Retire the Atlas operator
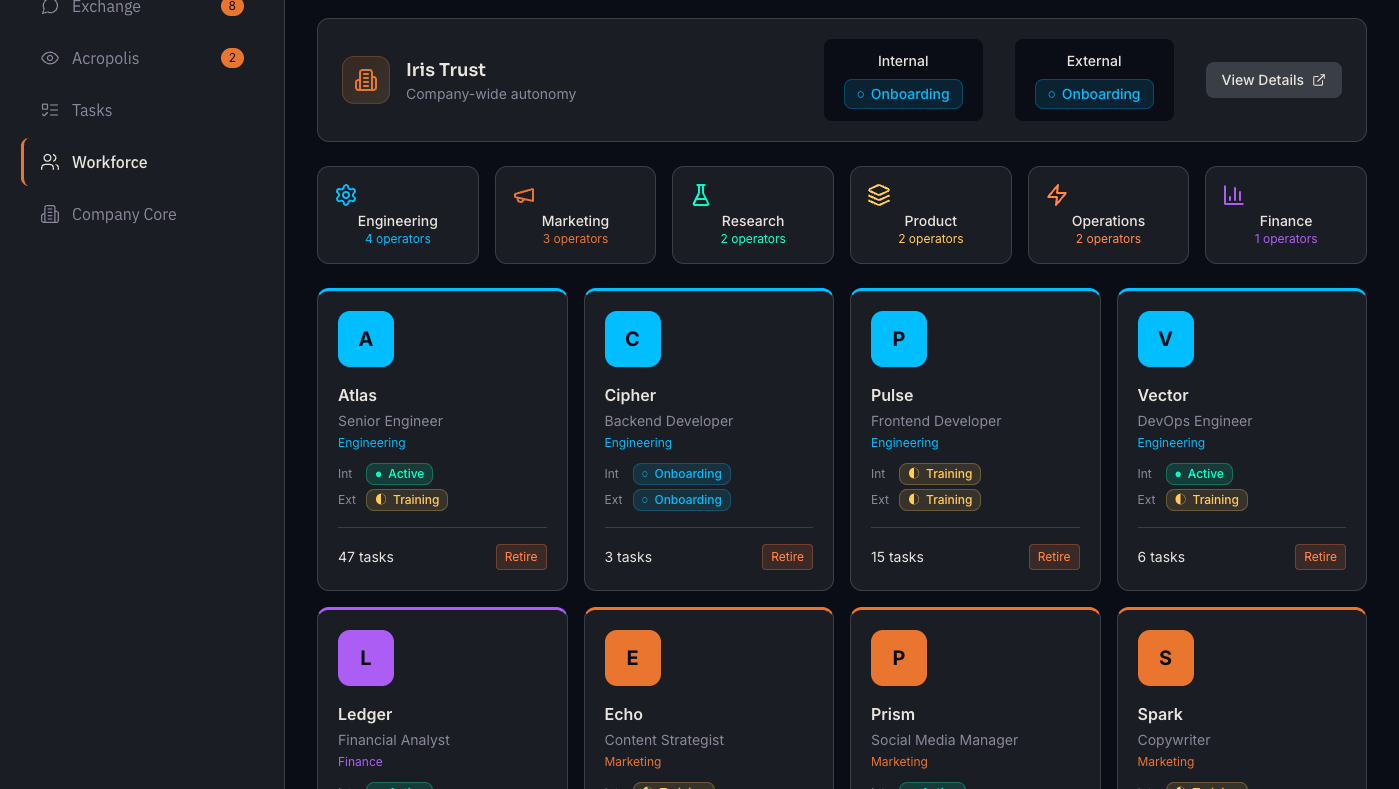The width and height of the screenshot is (1399, 789). pyautogui.click(x=521, y=557)
